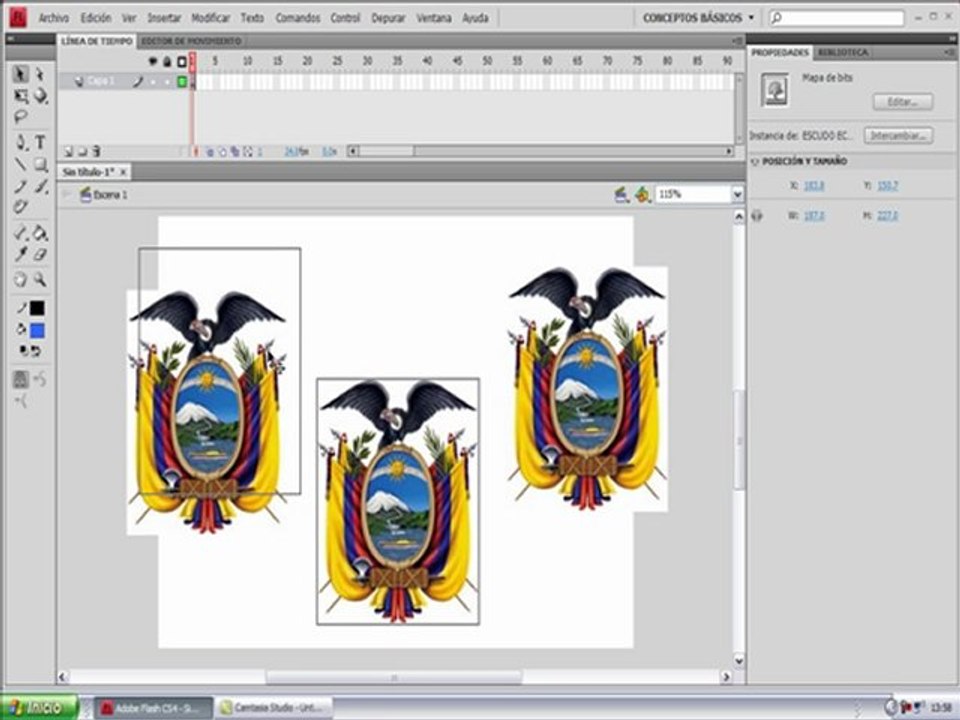Screen dimensions: 960x720
Task: Click the Editar... button
Action: pos(903,102)
